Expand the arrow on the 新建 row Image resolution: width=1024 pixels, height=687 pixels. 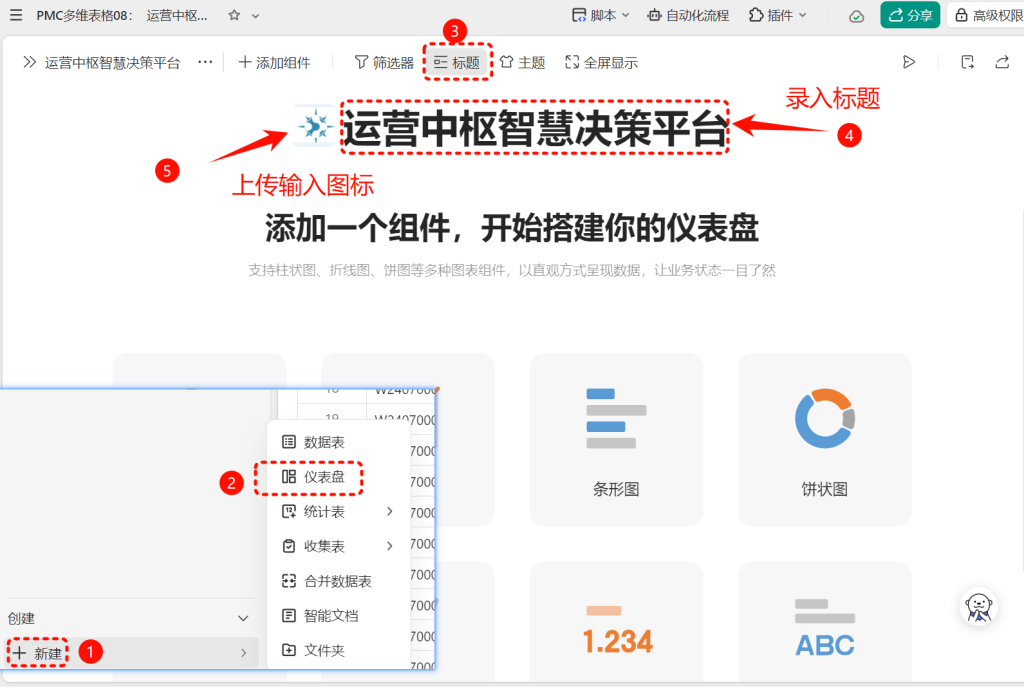coord(243,652)
